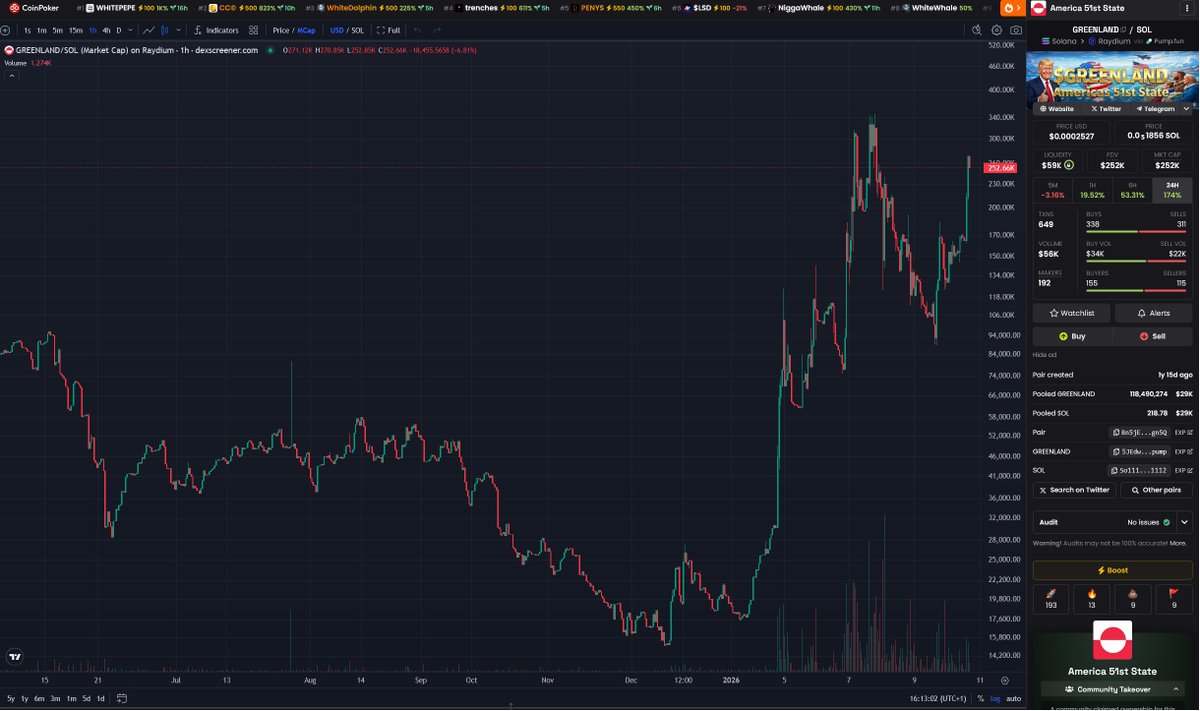
Task: Select the 6H stats period 53.31%
Action: click(1132, 190)
